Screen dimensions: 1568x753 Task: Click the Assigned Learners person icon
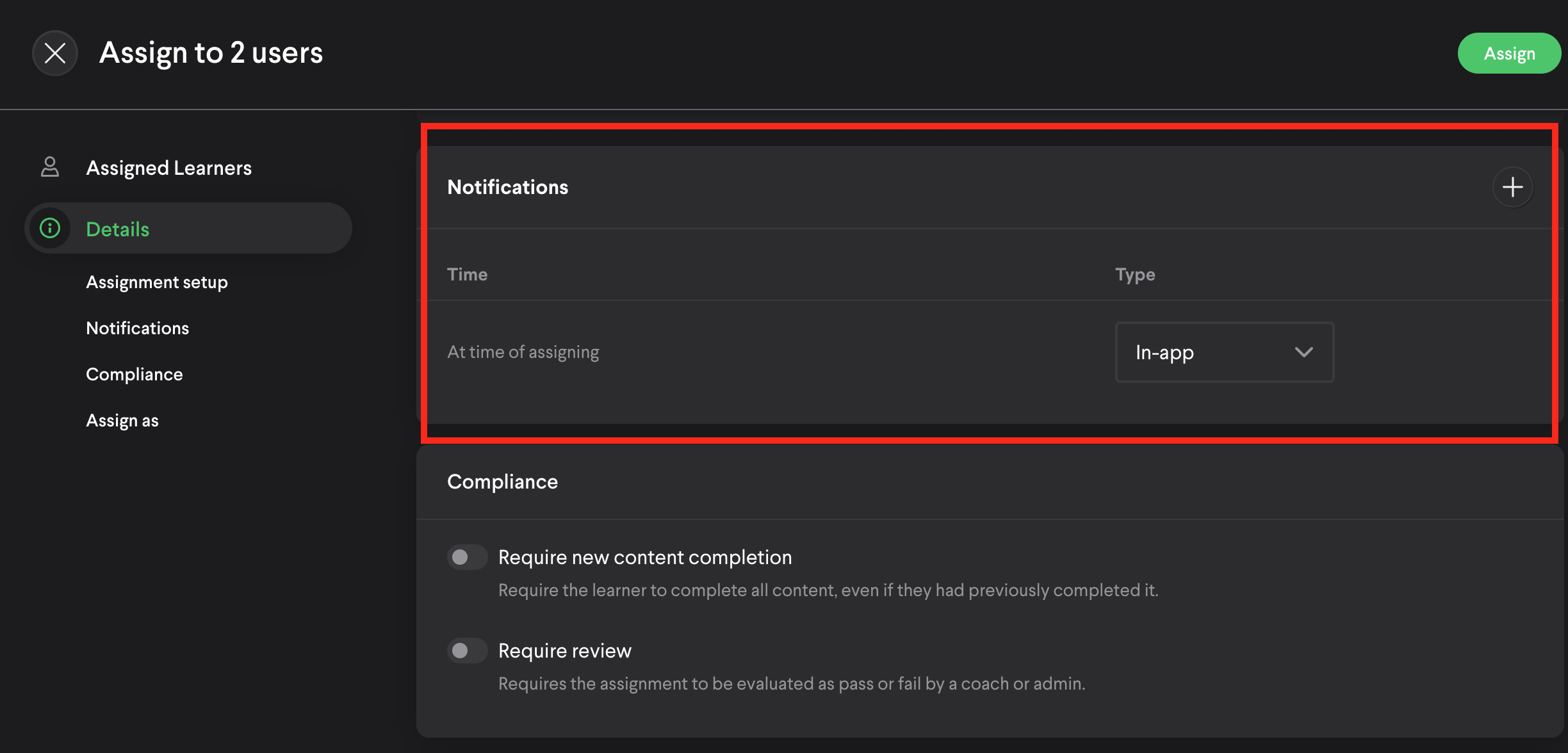coord(50,167)
